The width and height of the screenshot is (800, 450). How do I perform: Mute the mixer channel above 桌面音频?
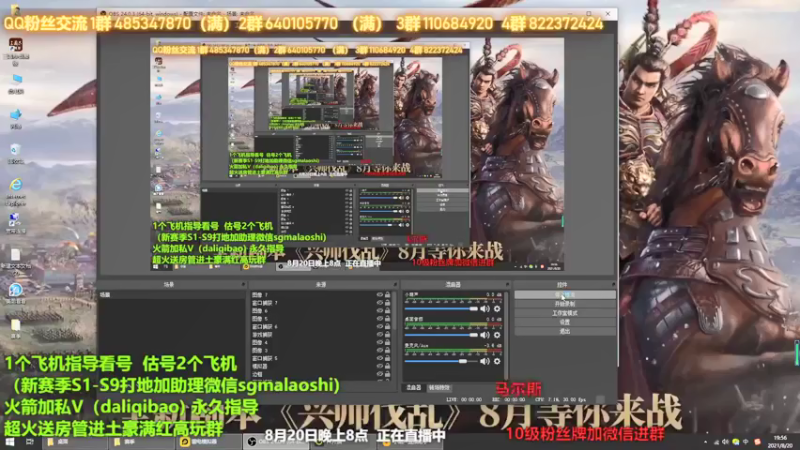(485, 309)
